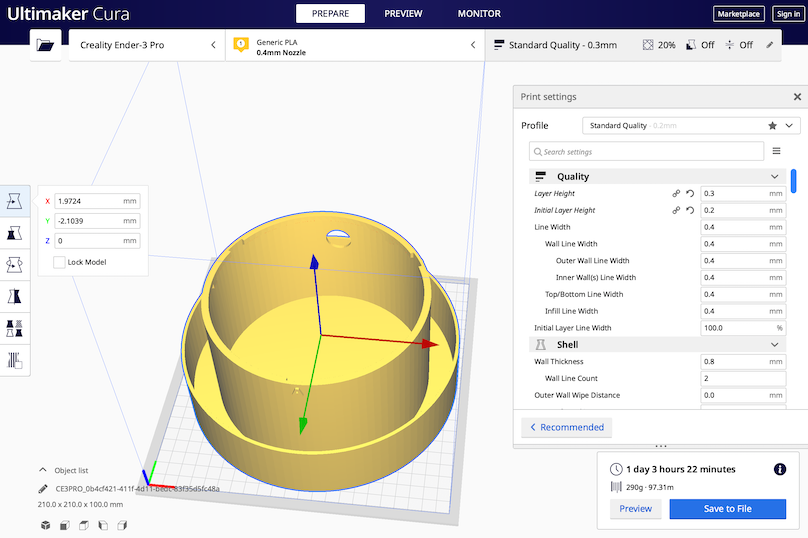Click the Line Width value field
808x538 pixels.
(743, 227)
